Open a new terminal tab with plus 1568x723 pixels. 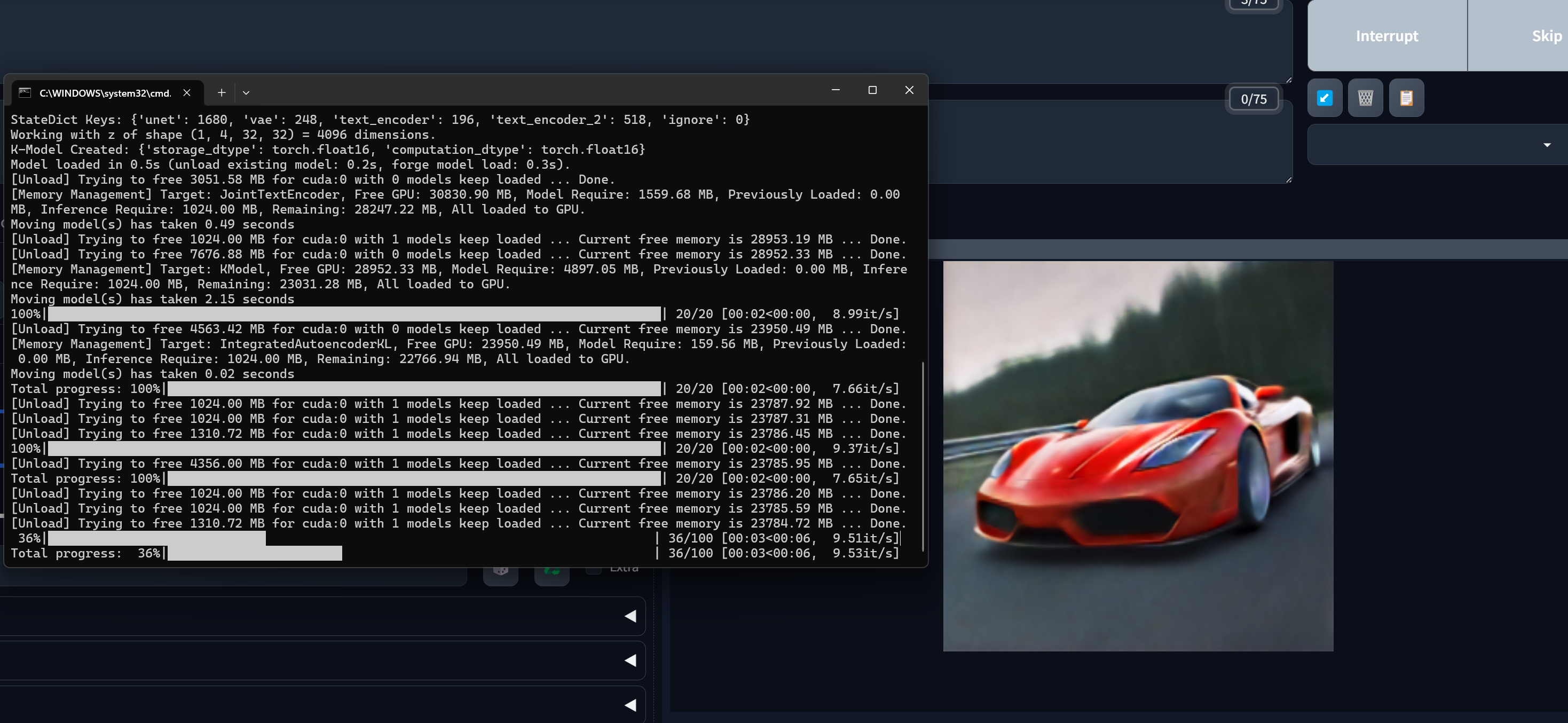coord(222,92)
